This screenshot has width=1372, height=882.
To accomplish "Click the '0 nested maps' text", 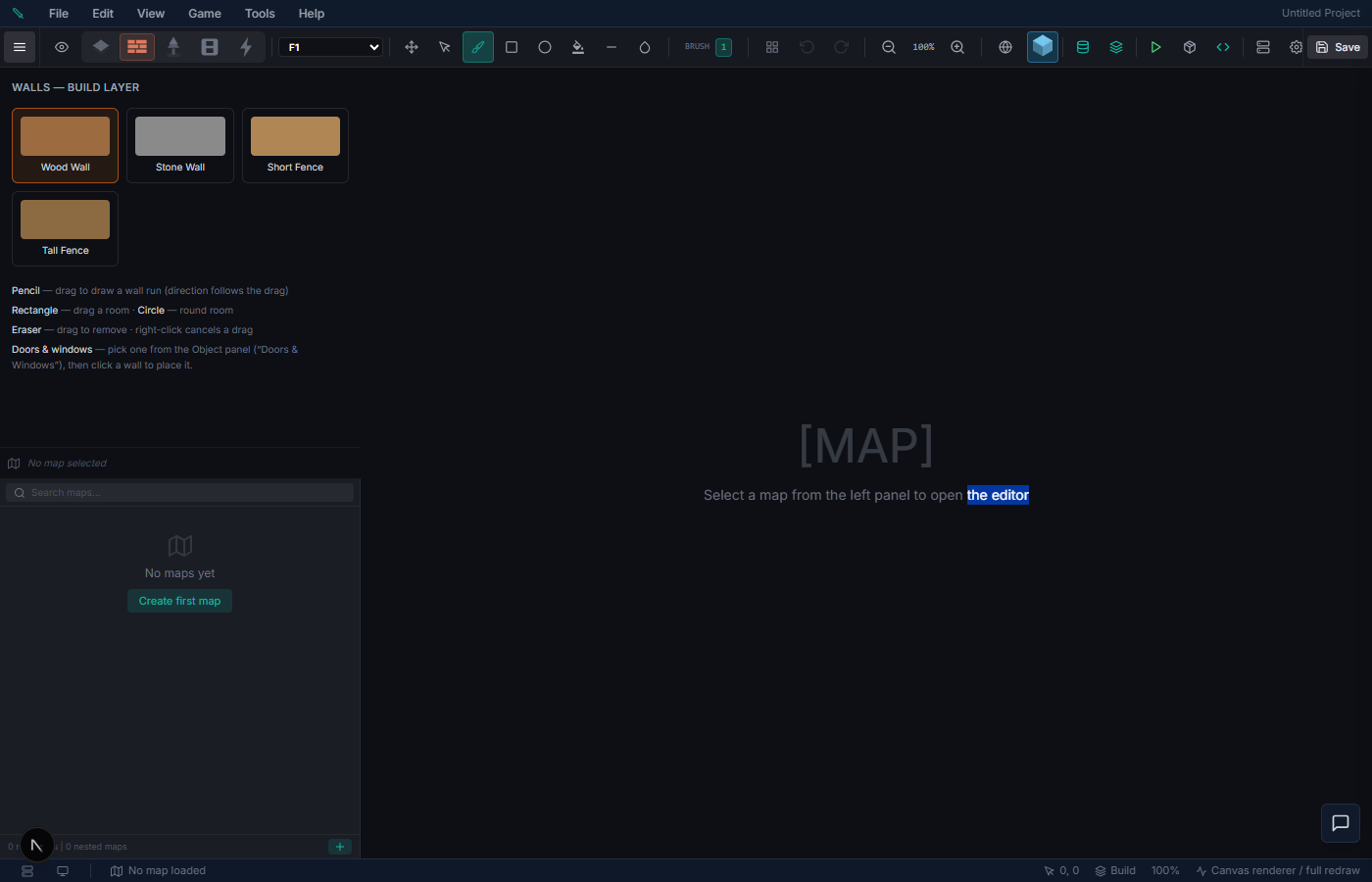I will [96, 847].
